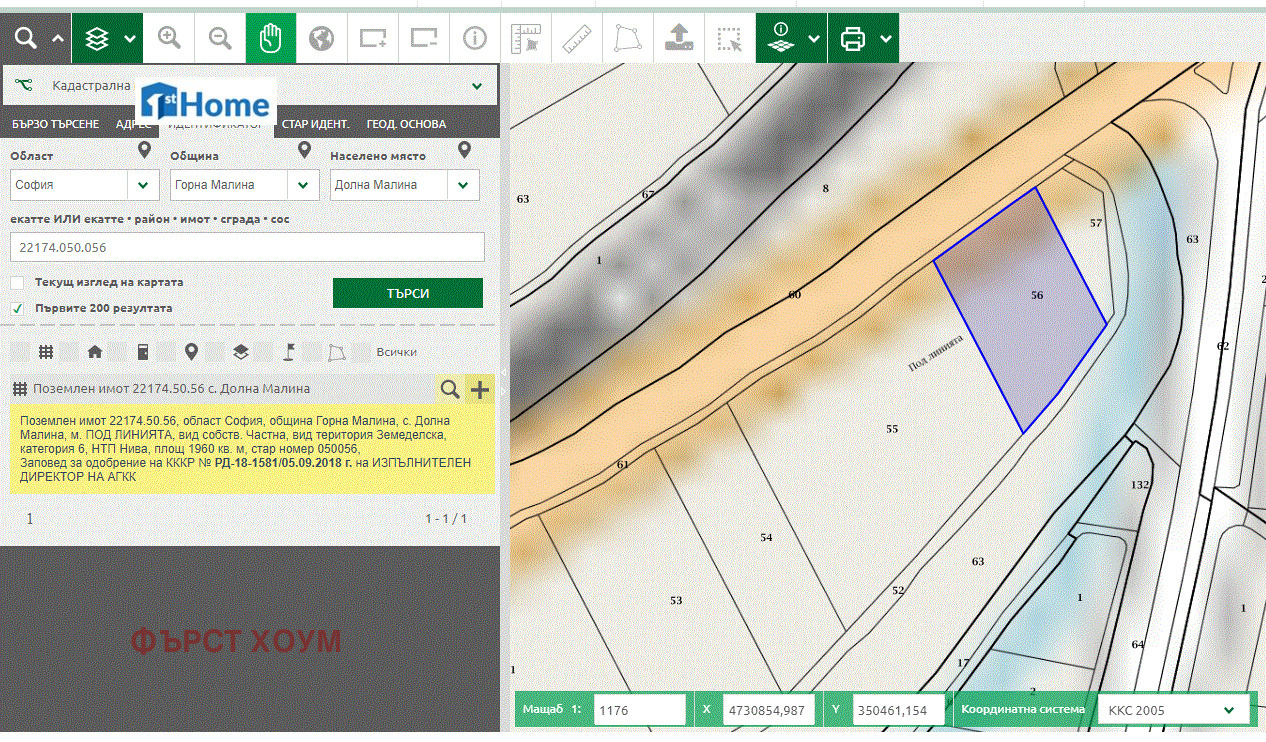Viewport: 1266px width, 742px height.
Task: Select the polygon area measure tool
Action: 628,39
